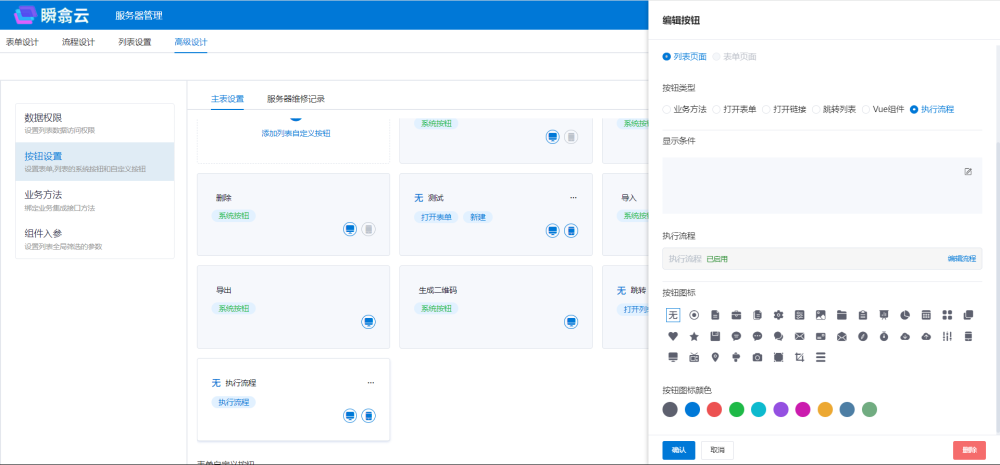Screen dimensions: 1000x465
Task: Open the 服务器维修记录 tab
Action: point(295,99)
